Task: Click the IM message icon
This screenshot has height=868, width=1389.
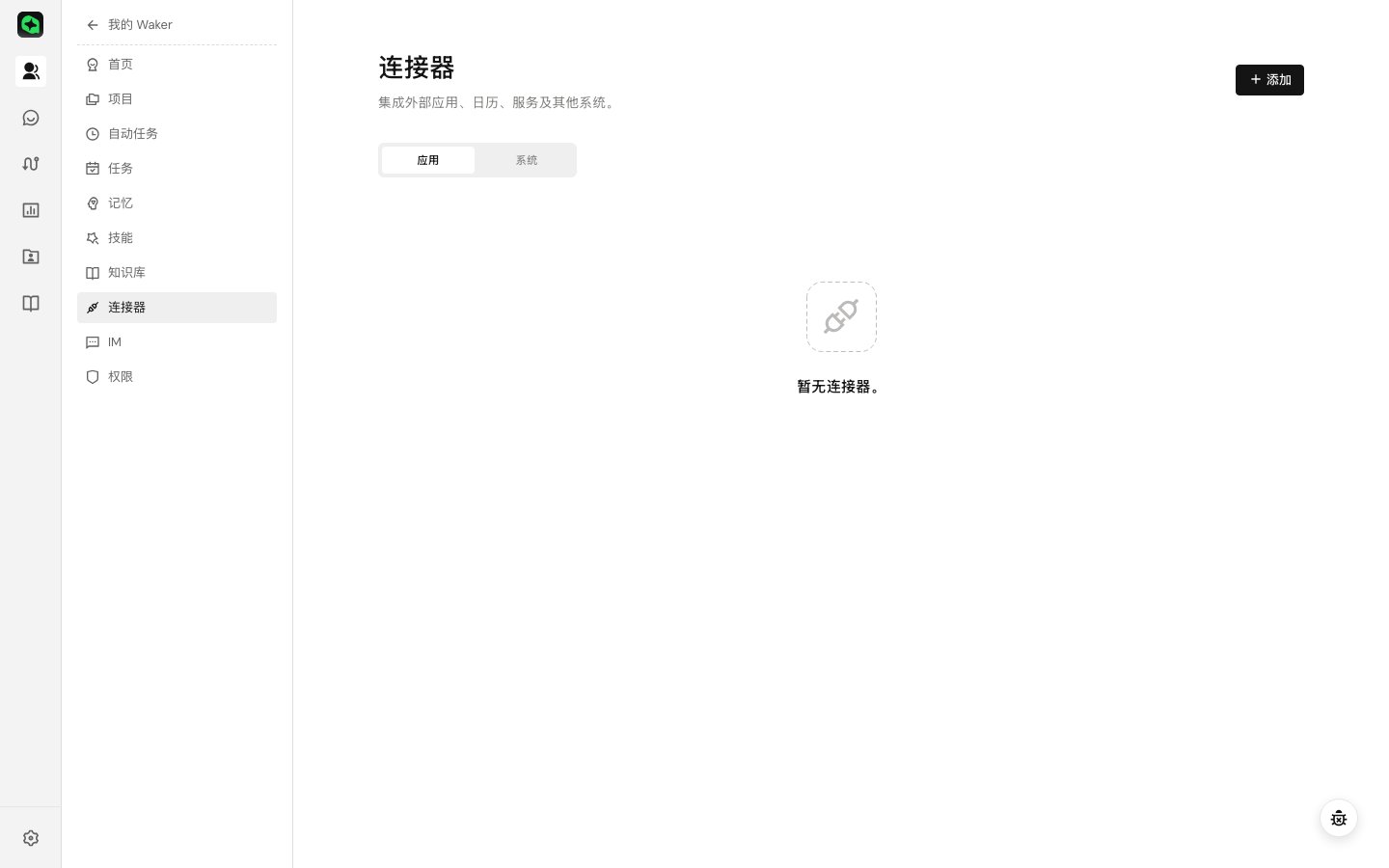Action: [93, 342]
